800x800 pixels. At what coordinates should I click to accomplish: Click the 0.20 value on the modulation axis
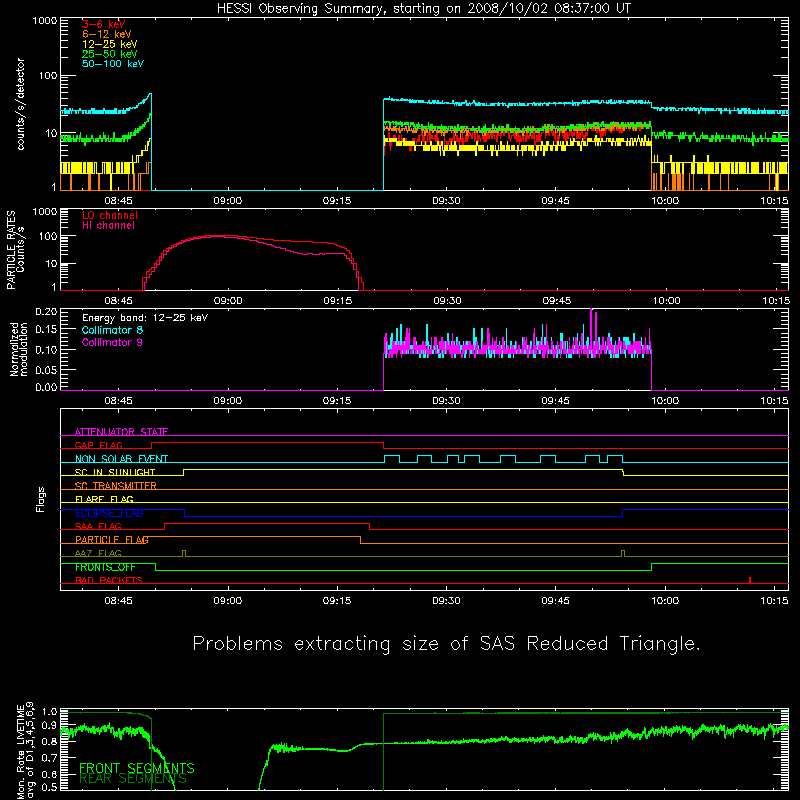pyautogui.click(x=46, y=311)
